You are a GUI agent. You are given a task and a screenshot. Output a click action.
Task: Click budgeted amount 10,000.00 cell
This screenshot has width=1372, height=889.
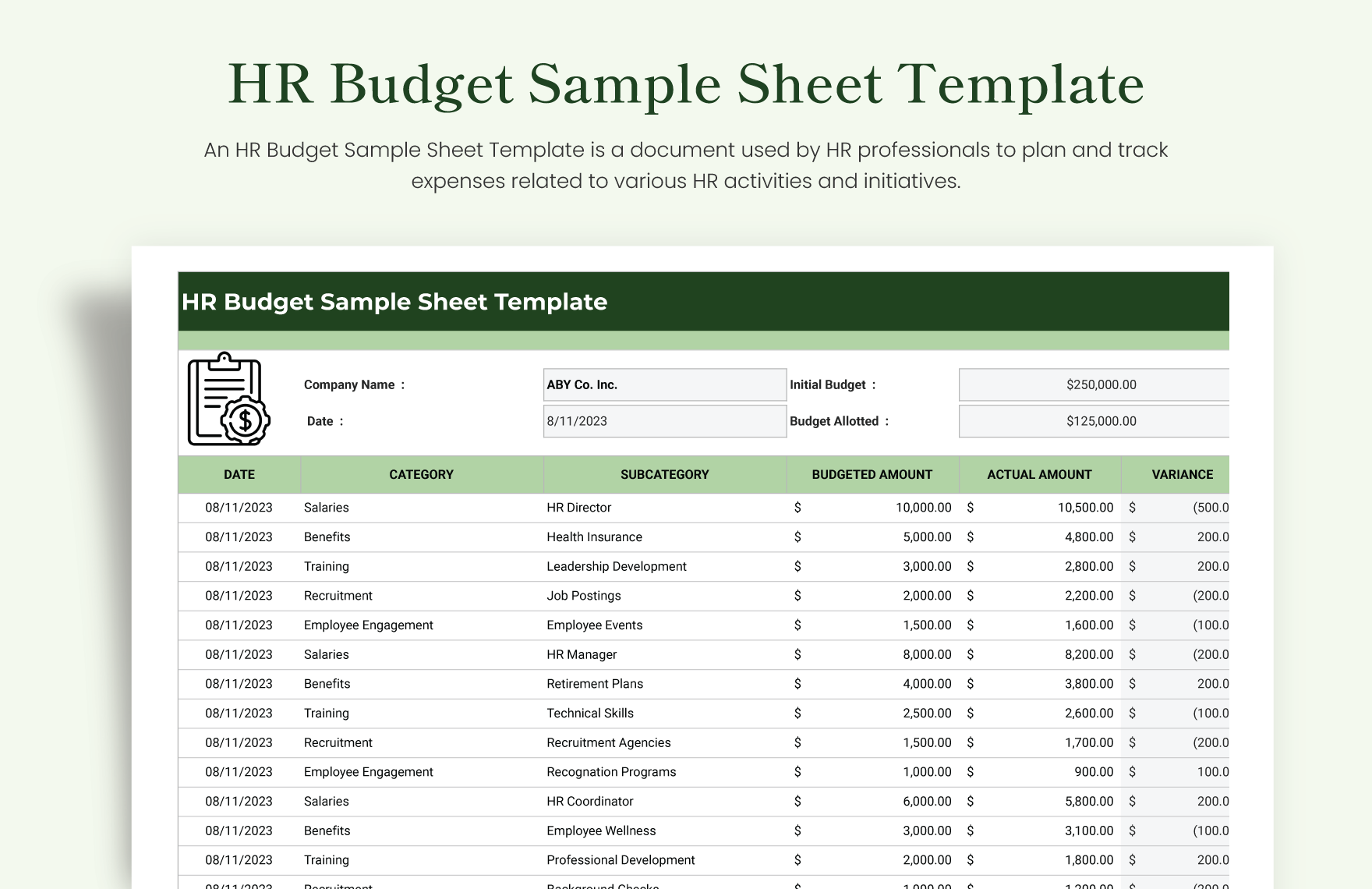[873, 508]
